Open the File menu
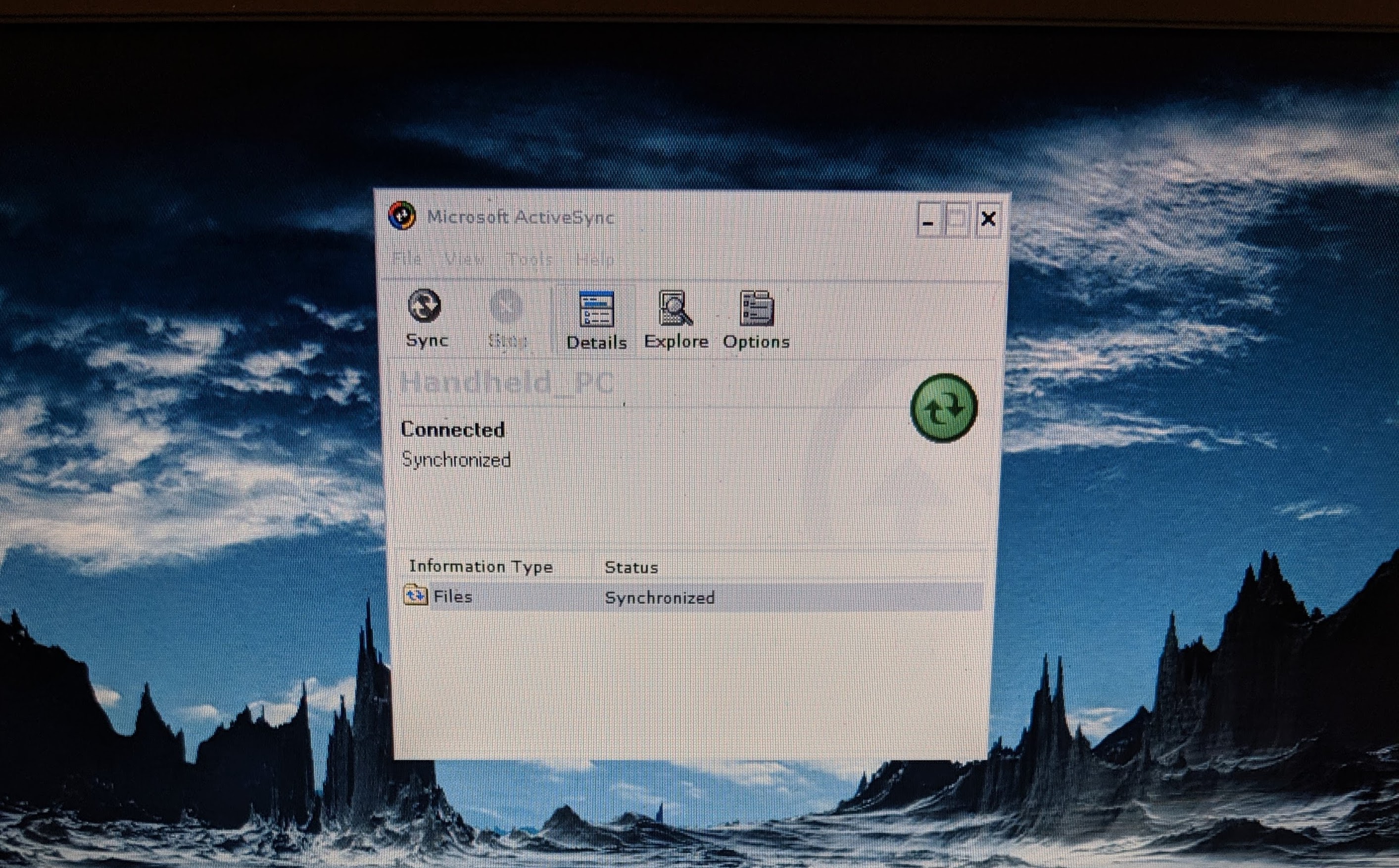1399x868 pixels. tap(407, 259)
